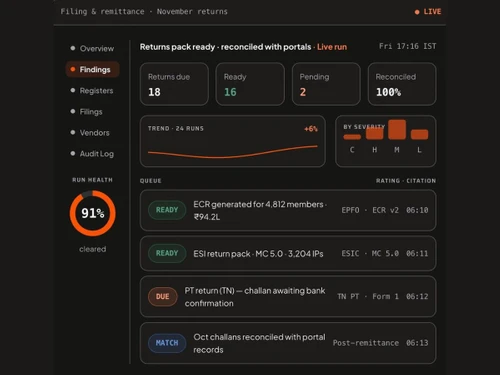Viewport: 500px width, 375px height.
Task: Click the EPFO · ECR v2 citation
Action: (370, 210)
